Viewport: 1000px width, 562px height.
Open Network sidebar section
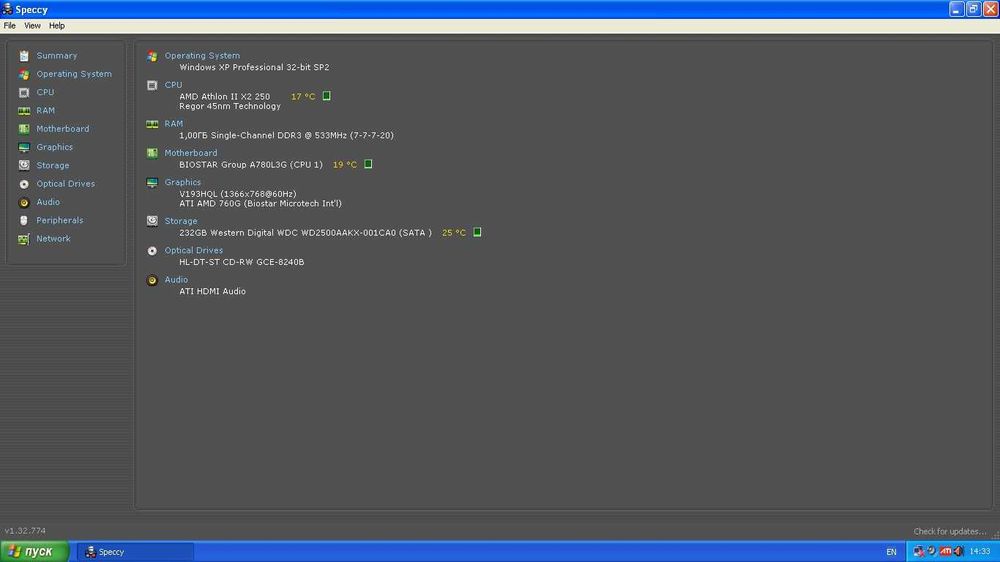[54, 239]
